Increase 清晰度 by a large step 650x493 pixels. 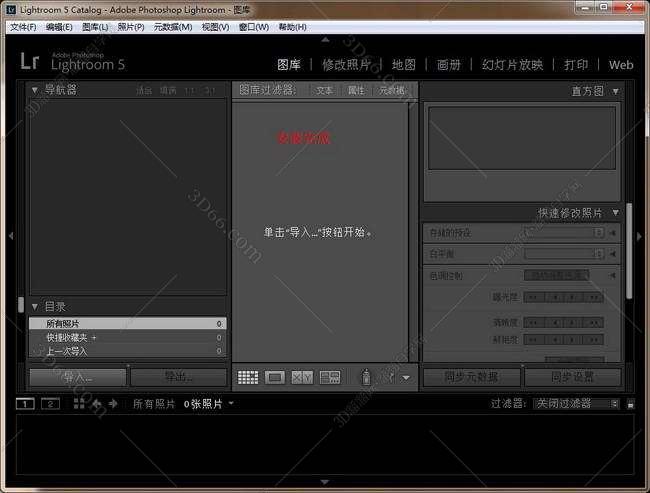[594, 323]
